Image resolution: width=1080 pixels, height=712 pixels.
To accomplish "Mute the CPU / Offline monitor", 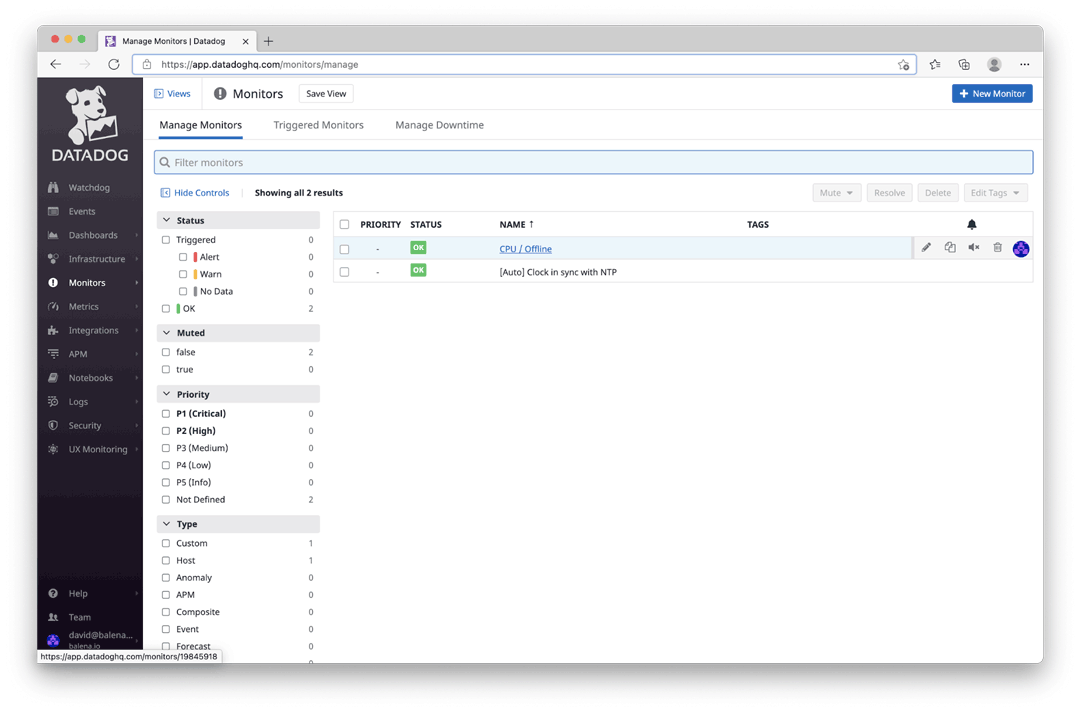I will [973, 247].
